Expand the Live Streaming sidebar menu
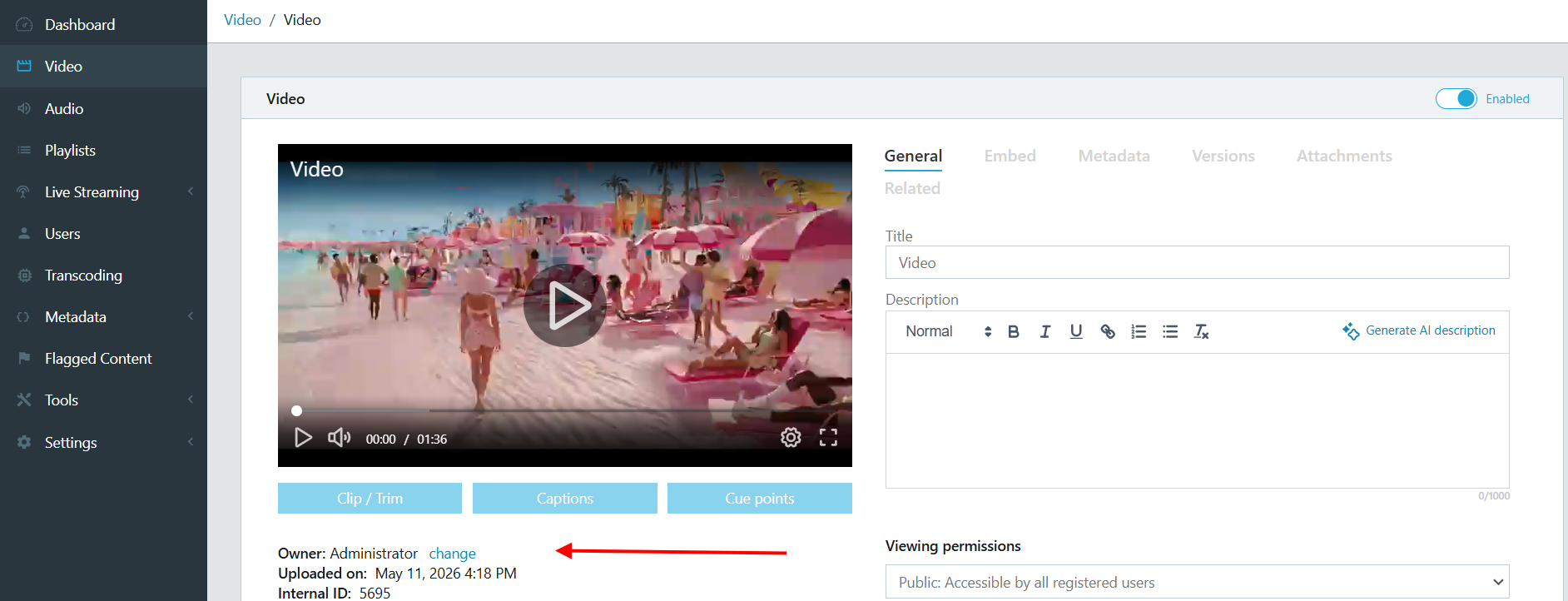Image resolution: width=1568 pixels, height=601 pixels. pos(103,191)
